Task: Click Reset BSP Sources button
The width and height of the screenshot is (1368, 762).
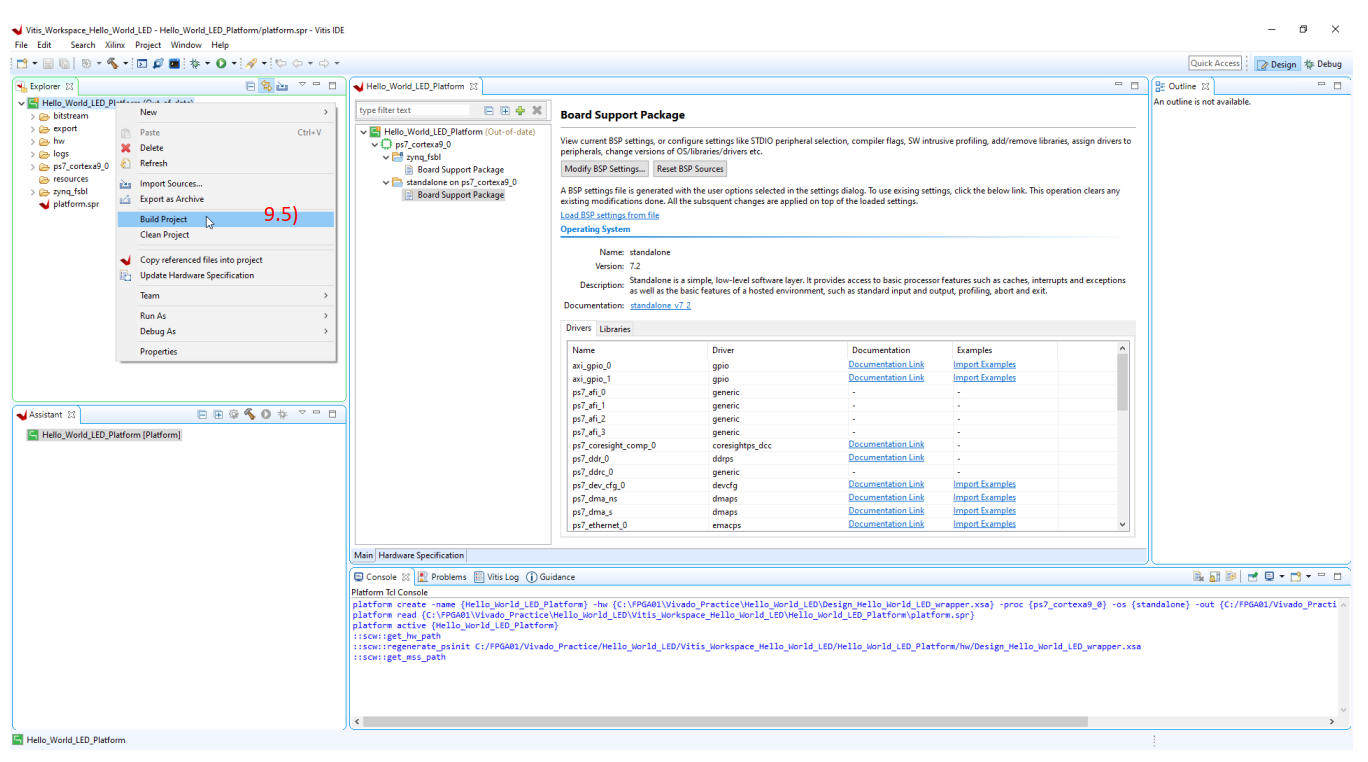Action: point(691,168)
